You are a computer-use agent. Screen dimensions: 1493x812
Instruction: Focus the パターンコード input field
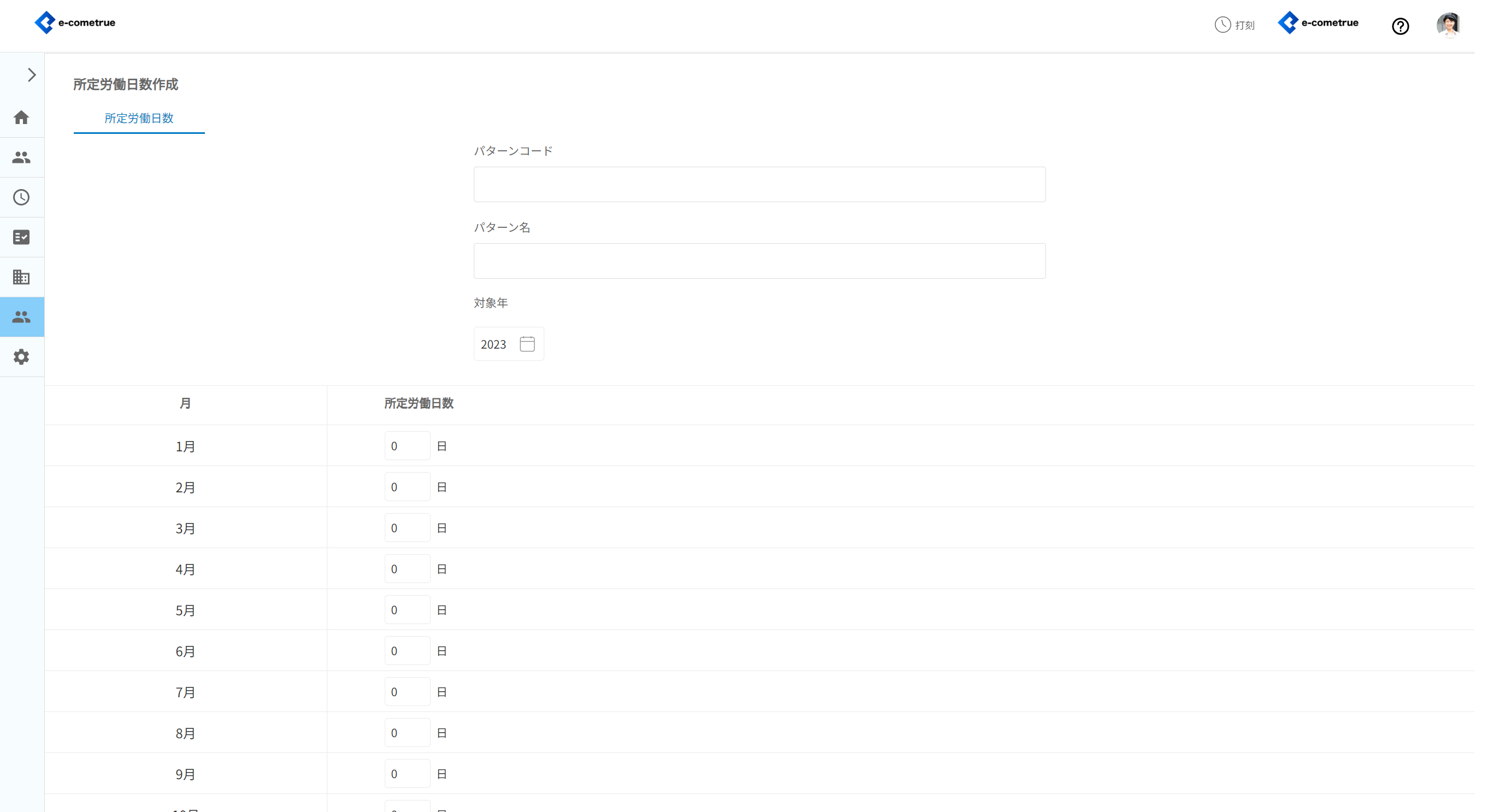[x=759, y=184]
